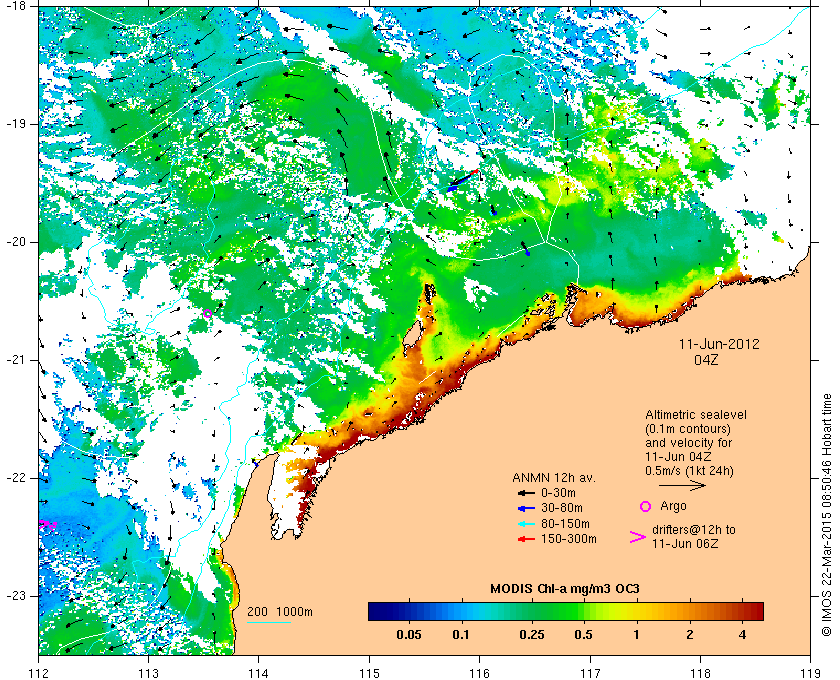Click the Argo float marker near 113.5E

click(208, 313)
